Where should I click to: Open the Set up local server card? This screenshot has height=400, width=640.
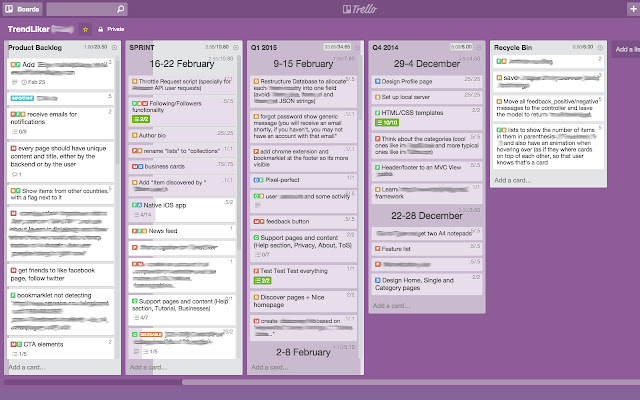tap(427, 97)
